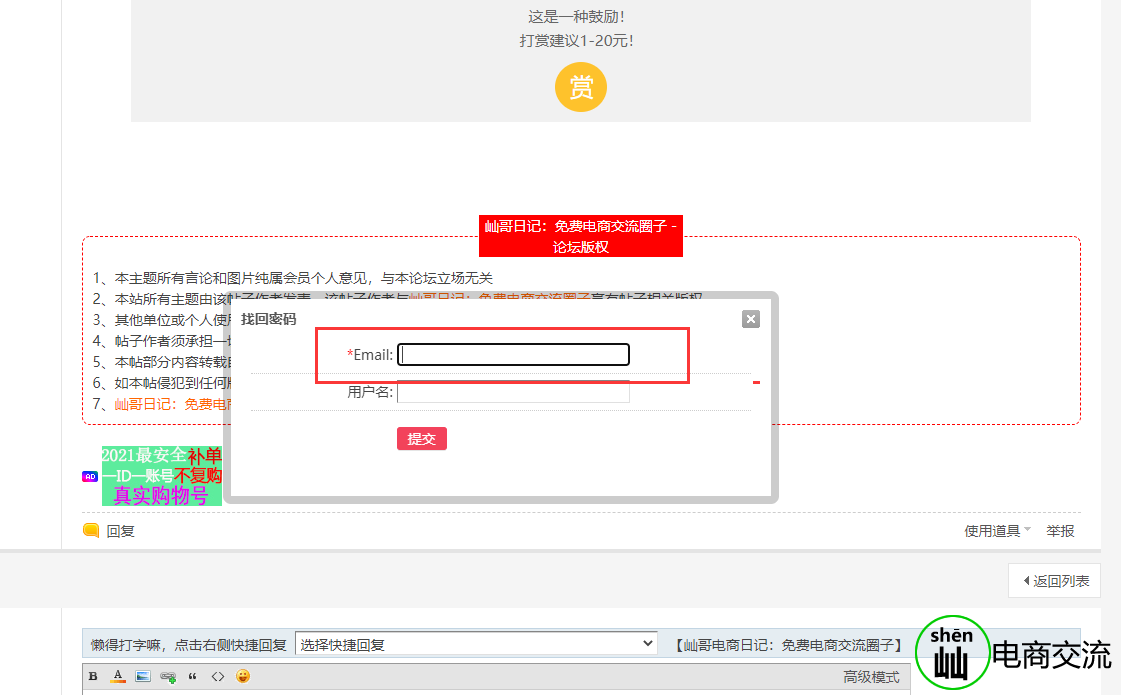Viewport: 1121px width, 695px height.
Task: Insert a quote block in editor
Action: click(192, 677)
